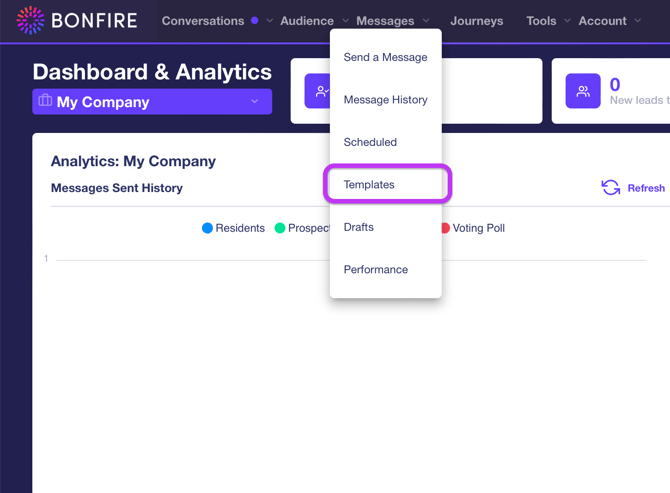This screenshot has width=670, height=493.
Task: Click the Bonfire logo icon
Action: tap(31, 20)
